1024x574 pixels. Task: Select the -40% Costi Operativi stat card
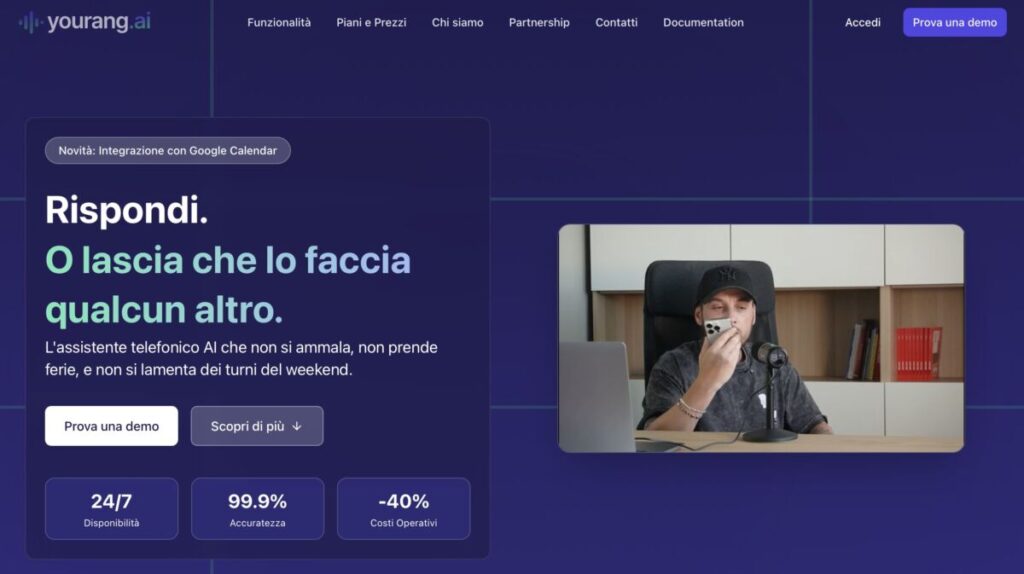(404, 509)
